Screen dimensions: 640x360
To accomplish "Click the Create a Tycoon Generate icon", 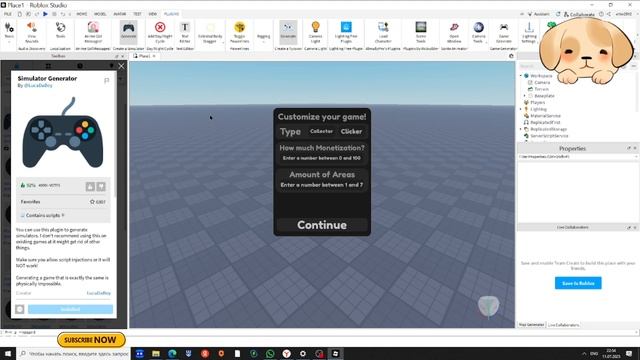I will pos(288,27).
